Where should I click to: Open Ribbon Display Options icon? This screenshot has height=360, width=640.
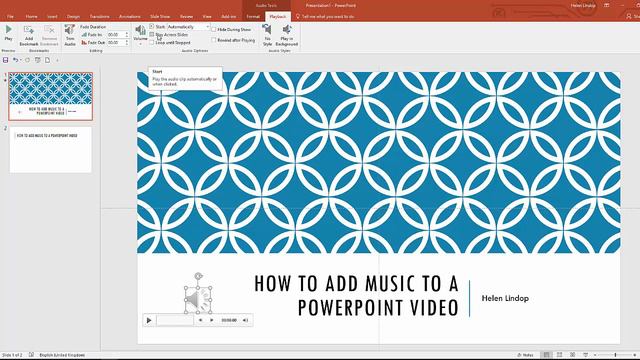607,6
